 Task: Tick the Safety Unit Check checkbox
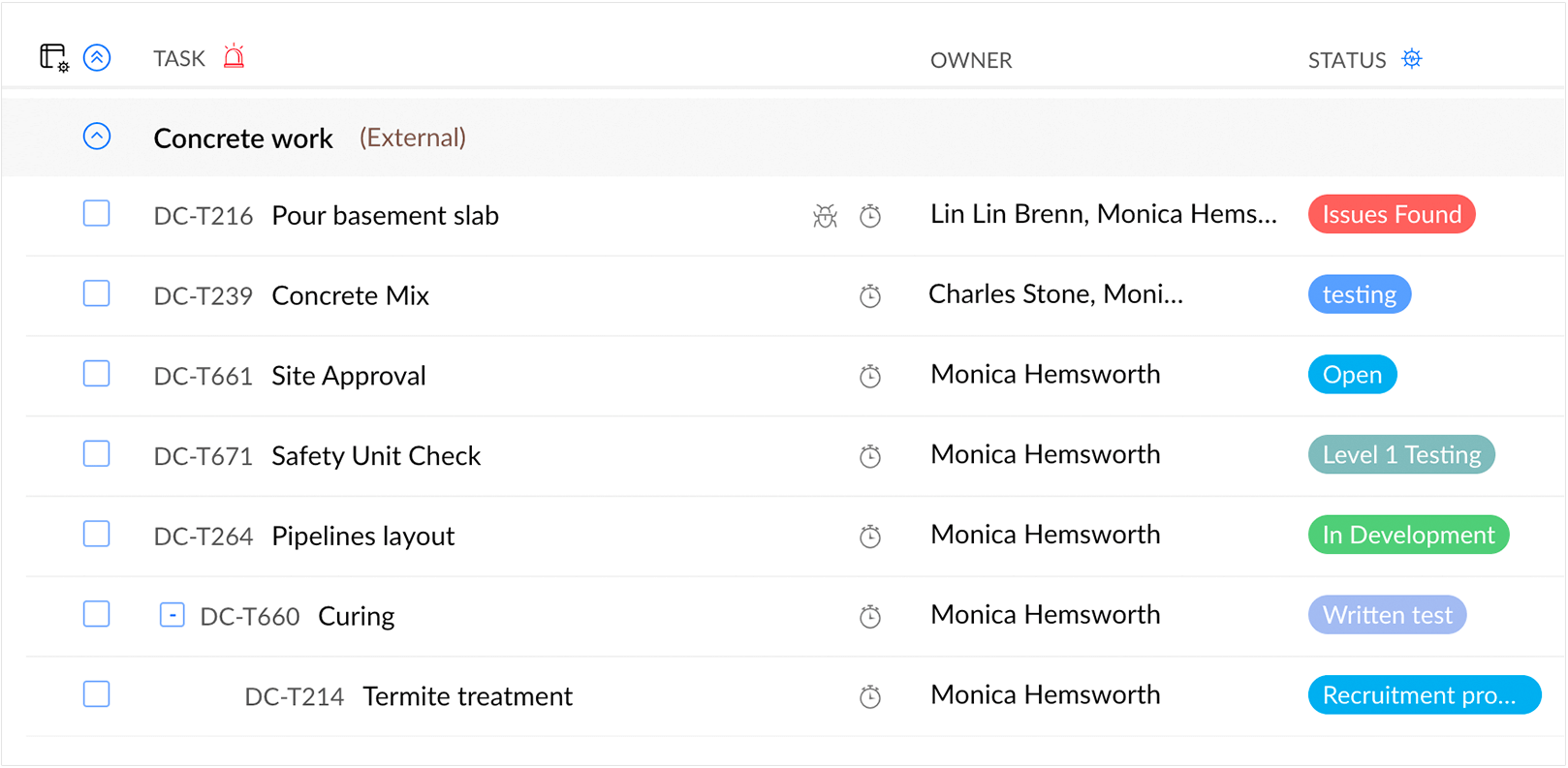point(96,453)
